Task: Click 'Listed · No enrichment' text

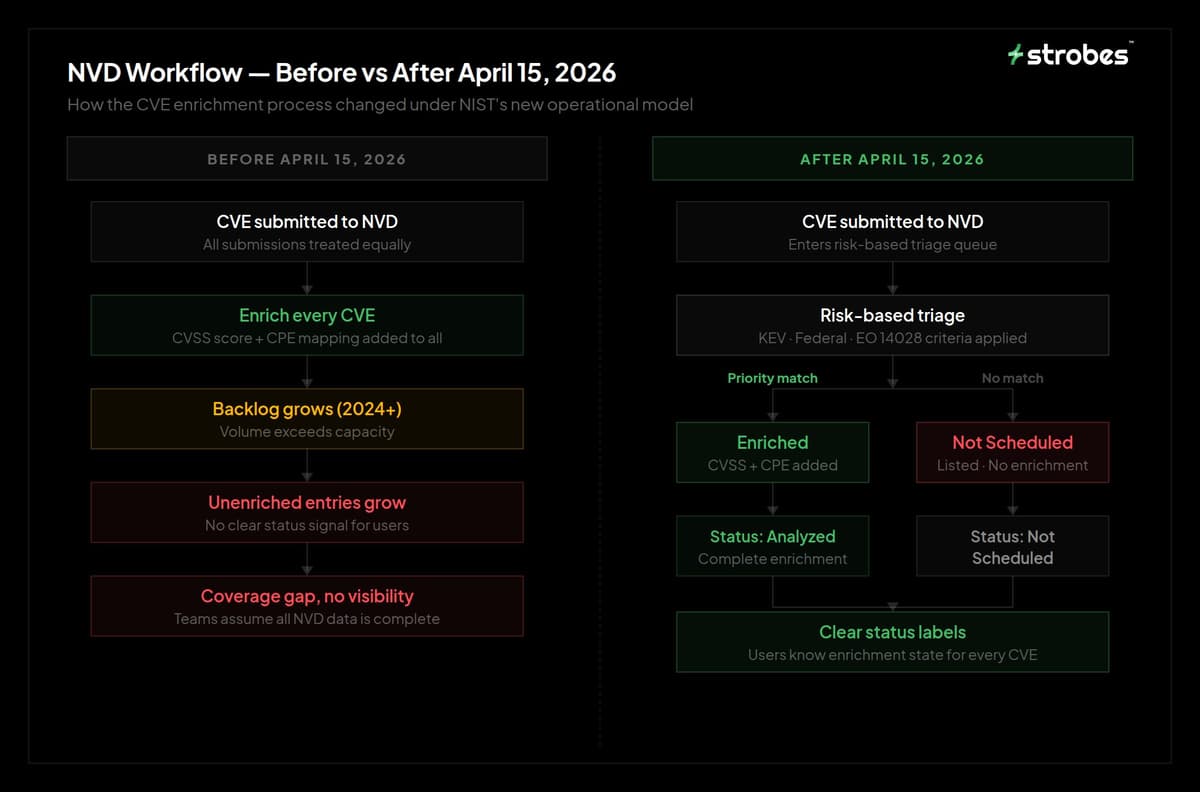Action: (x=1013, y=465)
